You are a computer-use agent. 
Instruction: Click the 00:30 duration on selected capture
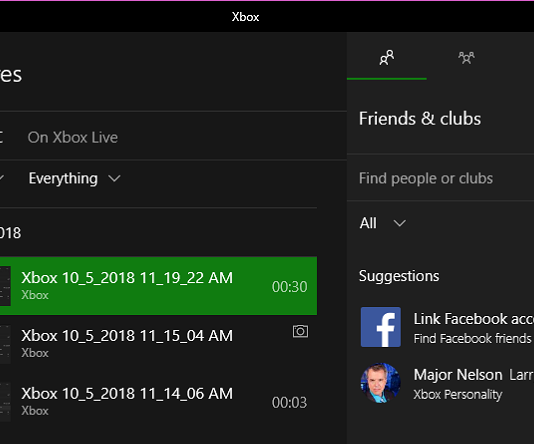[289, 287]
